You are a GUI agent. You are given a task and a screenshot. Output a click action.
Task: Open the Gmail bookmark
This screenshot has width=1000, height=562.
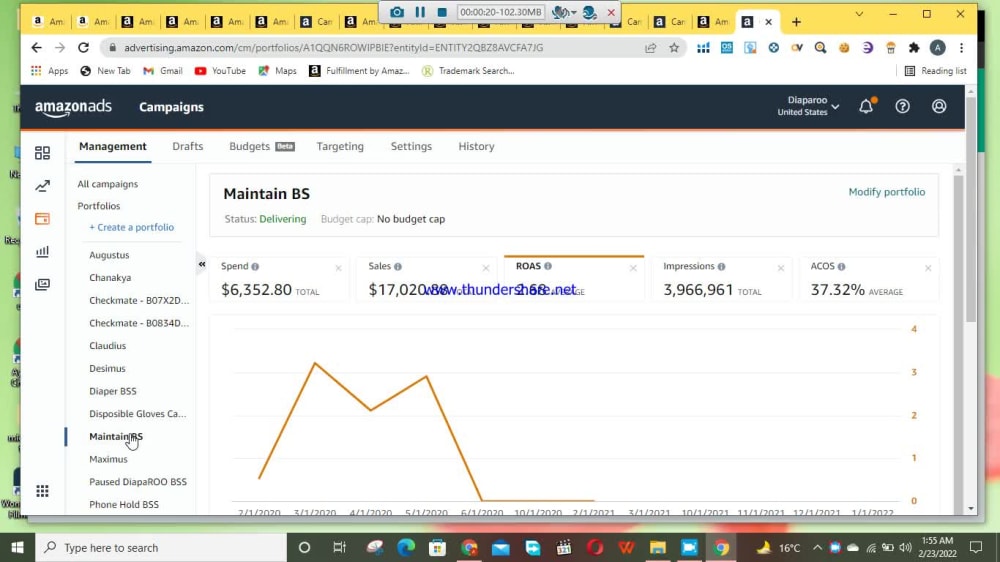tap(163, 71)
